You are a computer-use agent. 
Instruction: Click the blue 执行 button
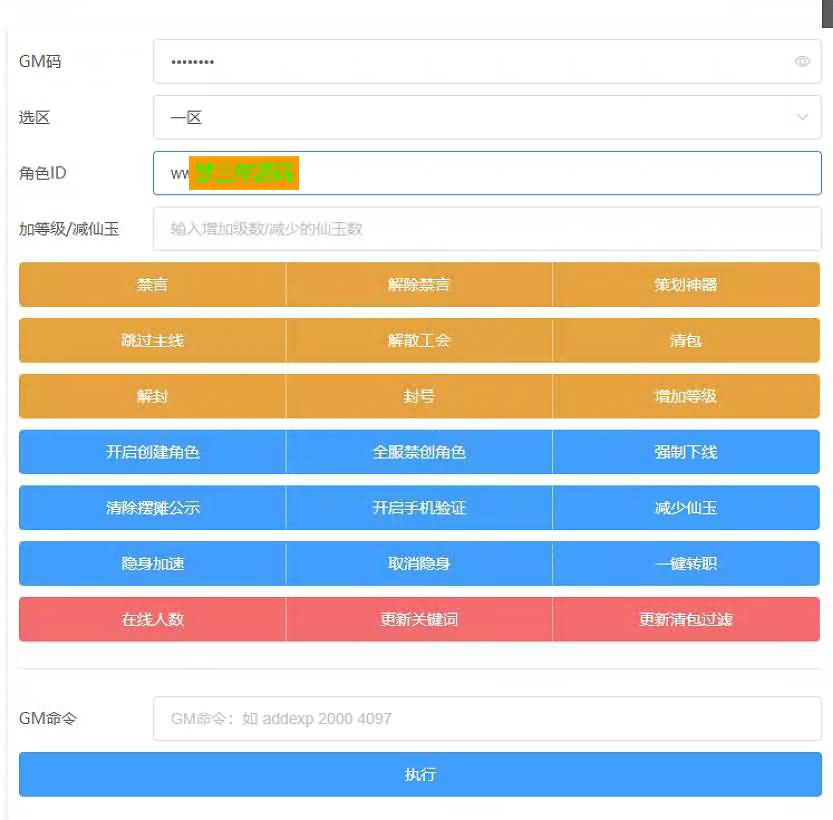click(420, 774)
